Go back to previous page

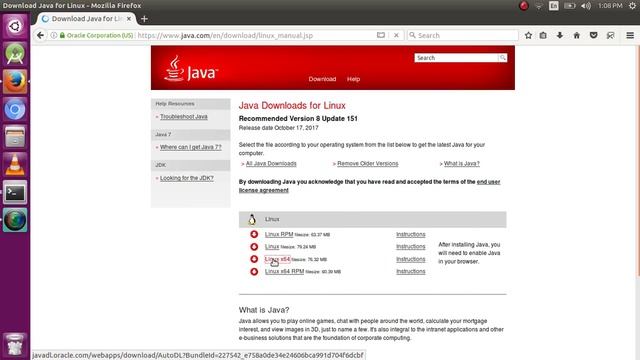[40, 36]
